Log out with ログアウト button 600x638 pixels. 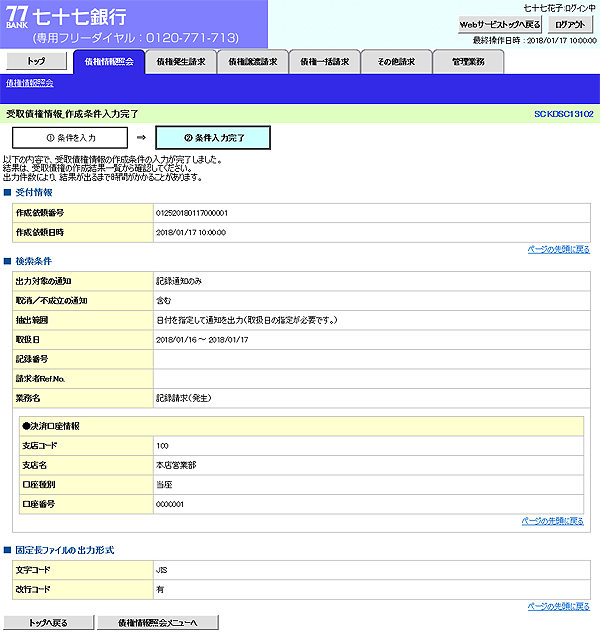coord(570,24)
